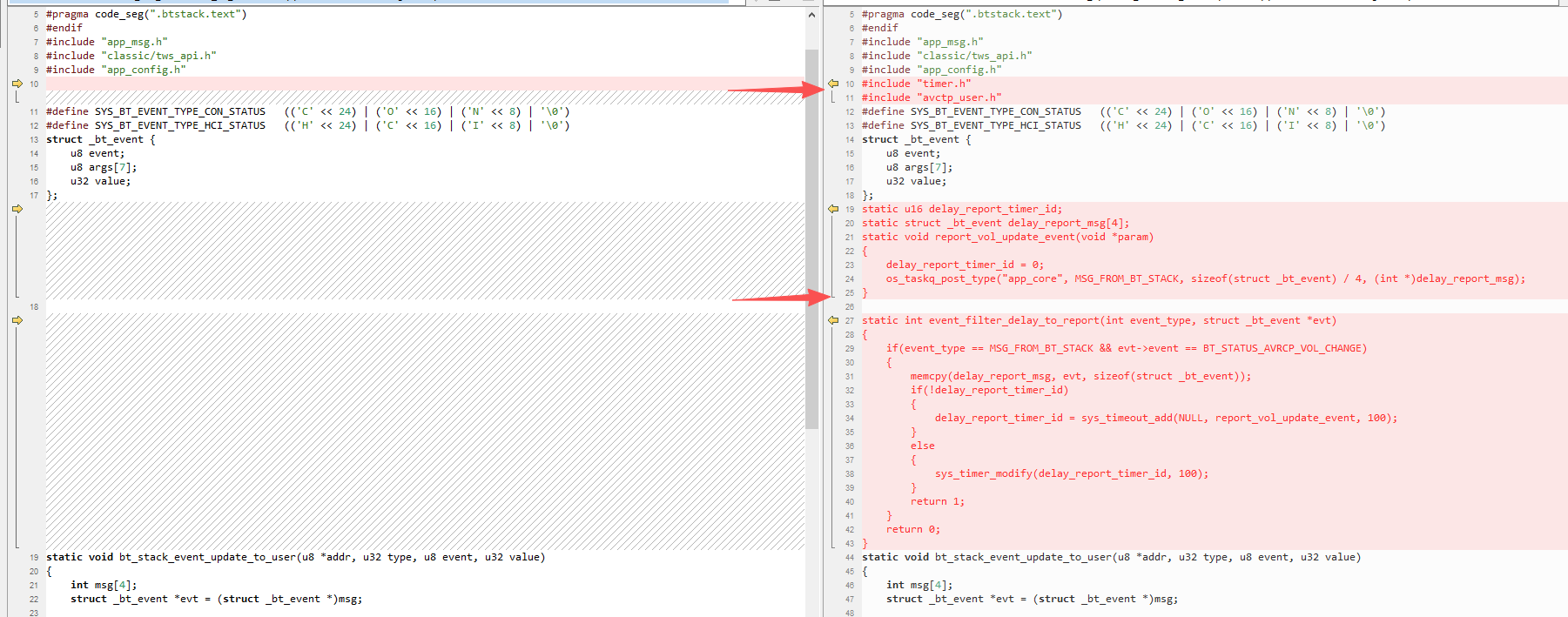Click the 'memcpy(delay_report_msg, evt' line

1080,376
